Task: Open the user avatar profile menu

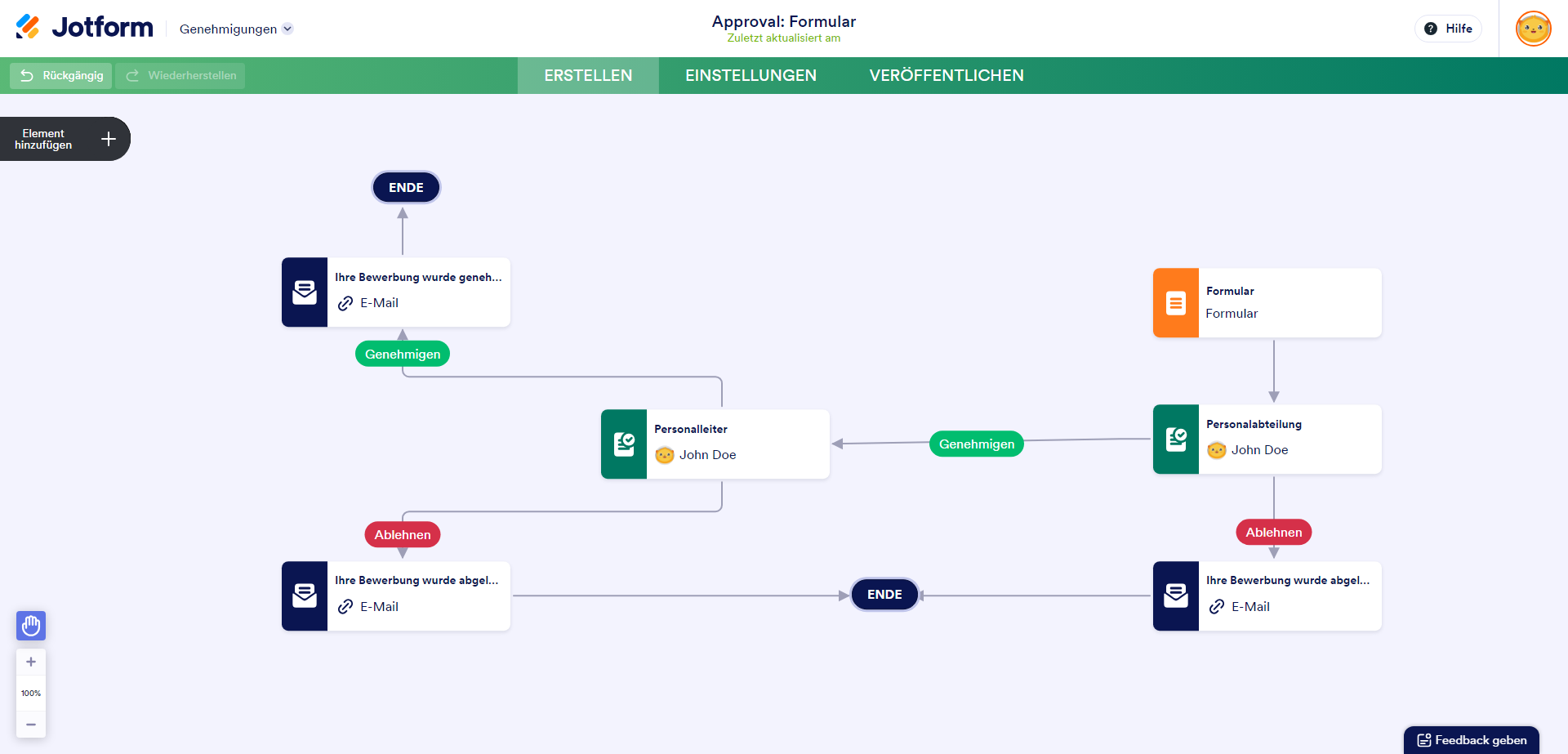Action: (1533, 29)
